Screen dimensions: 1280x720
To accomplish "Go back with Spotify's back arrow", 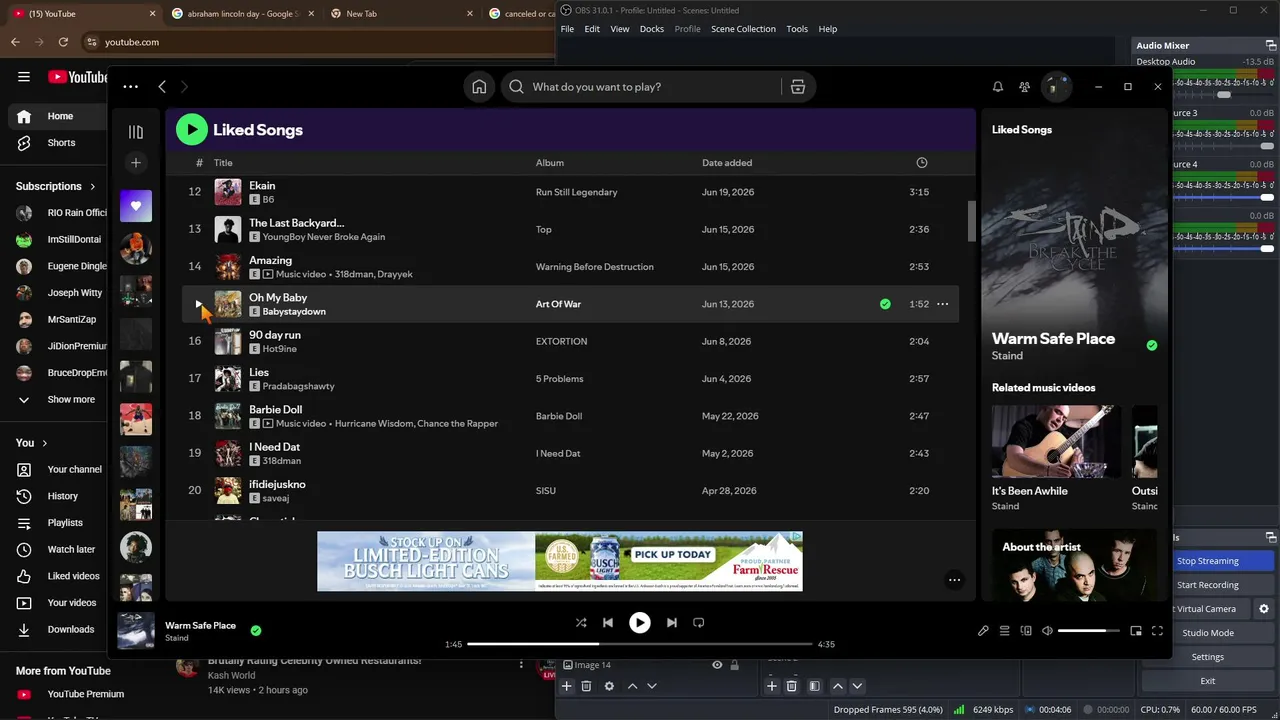I will pos(162,87).
